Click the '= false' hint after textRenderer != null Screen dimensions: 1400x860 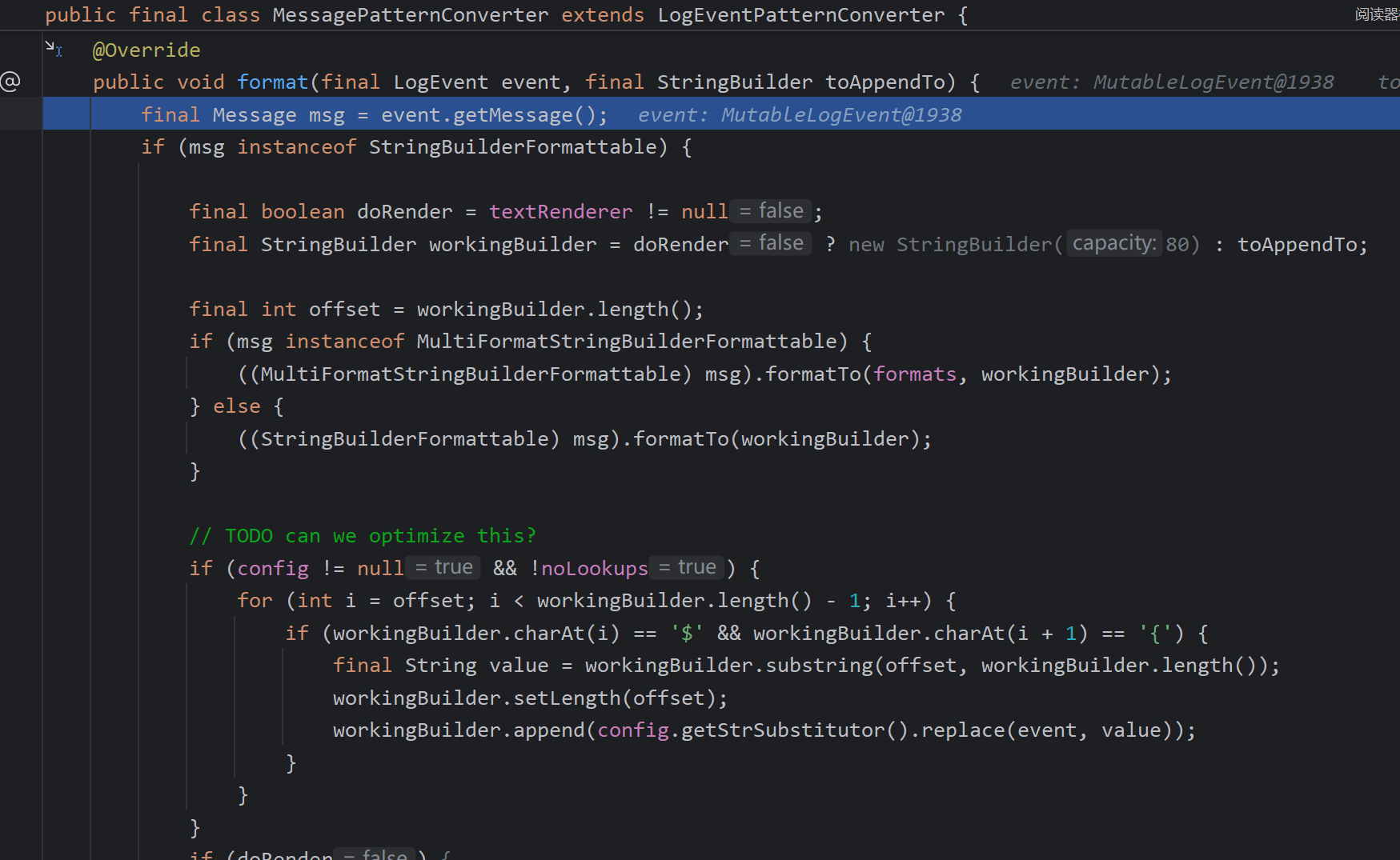click(771, 211)
